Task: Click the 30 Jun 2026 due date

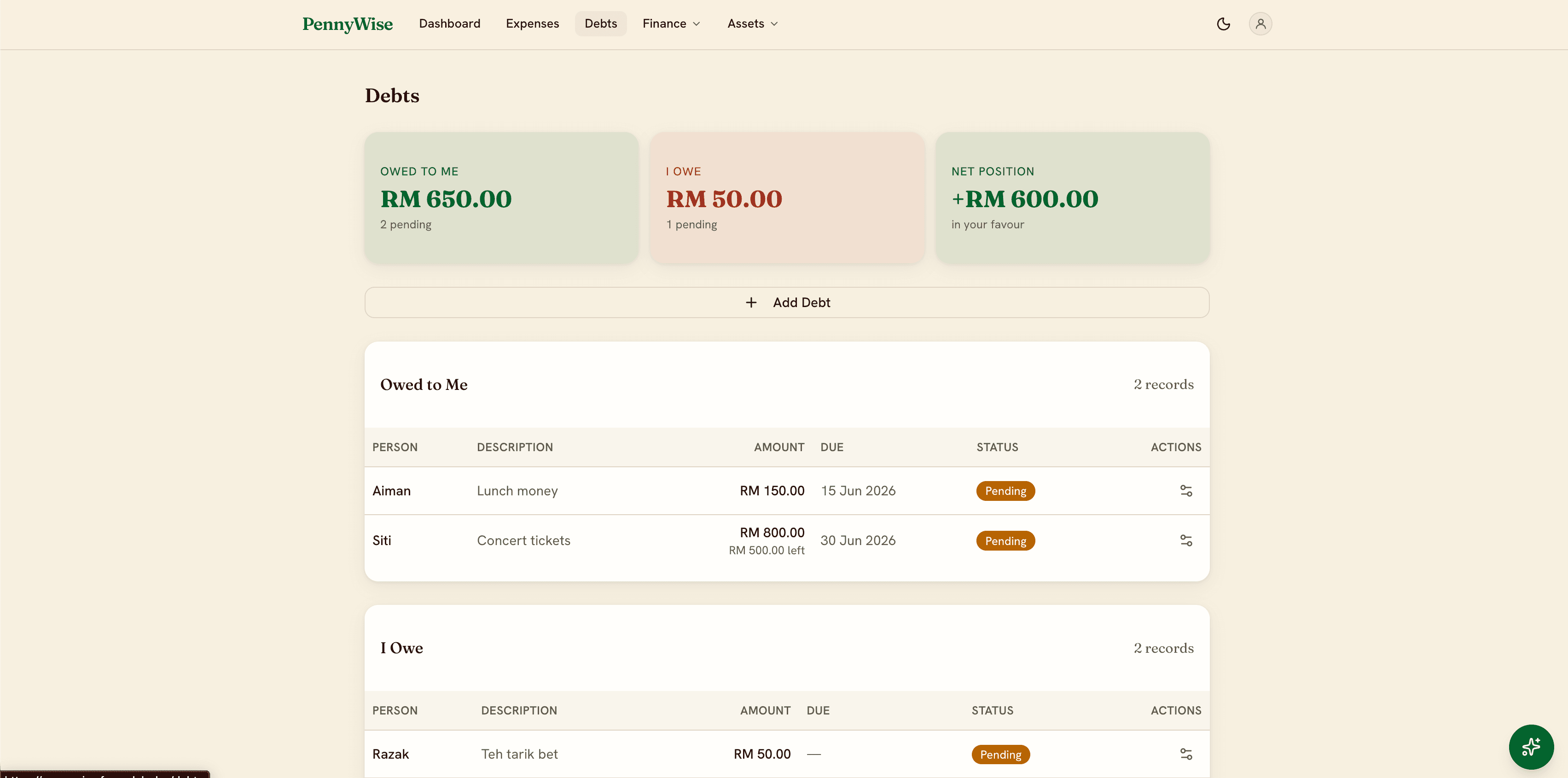Action: click(x=858, y=540)
